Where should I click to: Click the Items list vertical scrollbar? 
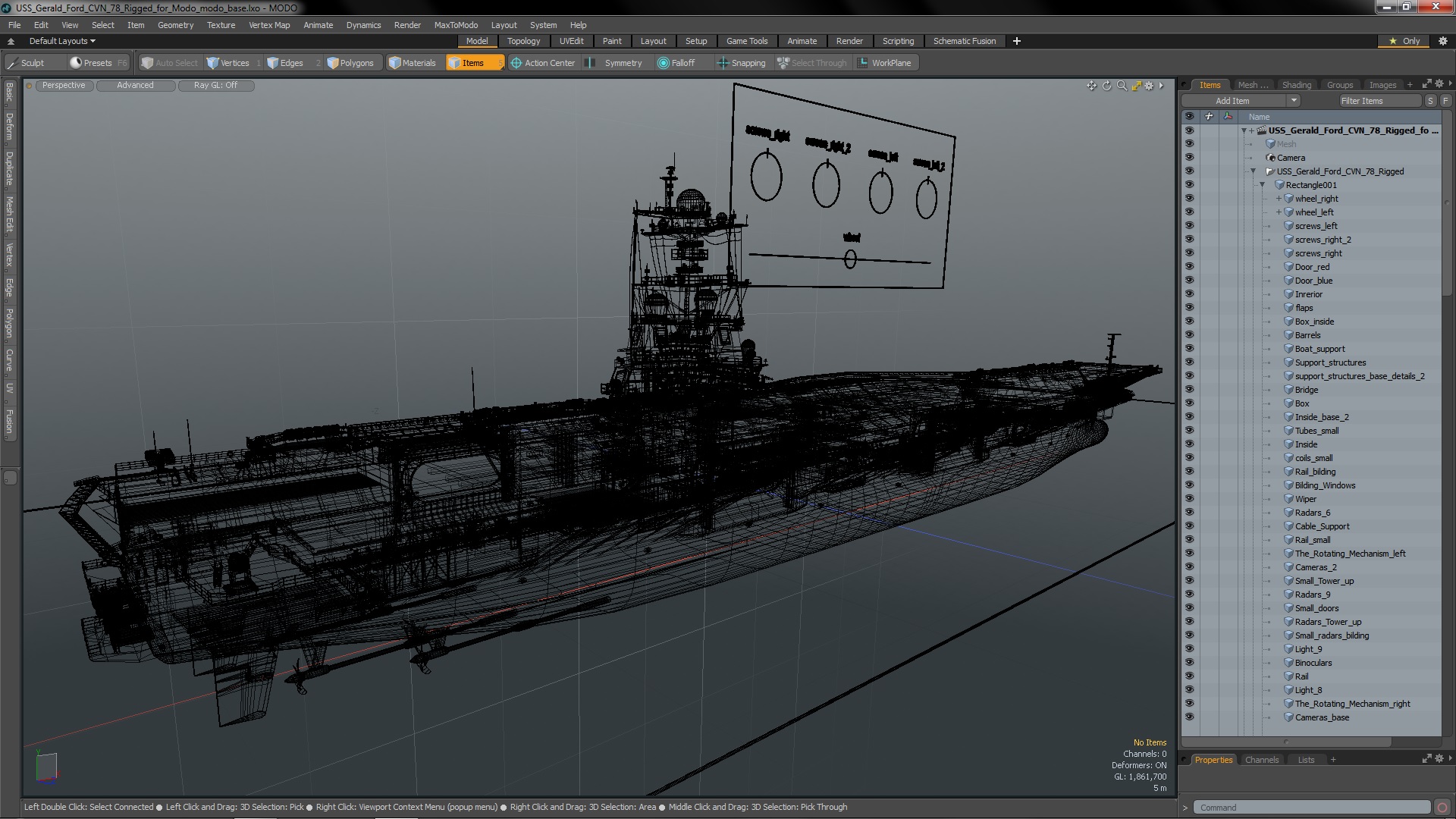click(x=1447, y=203)
